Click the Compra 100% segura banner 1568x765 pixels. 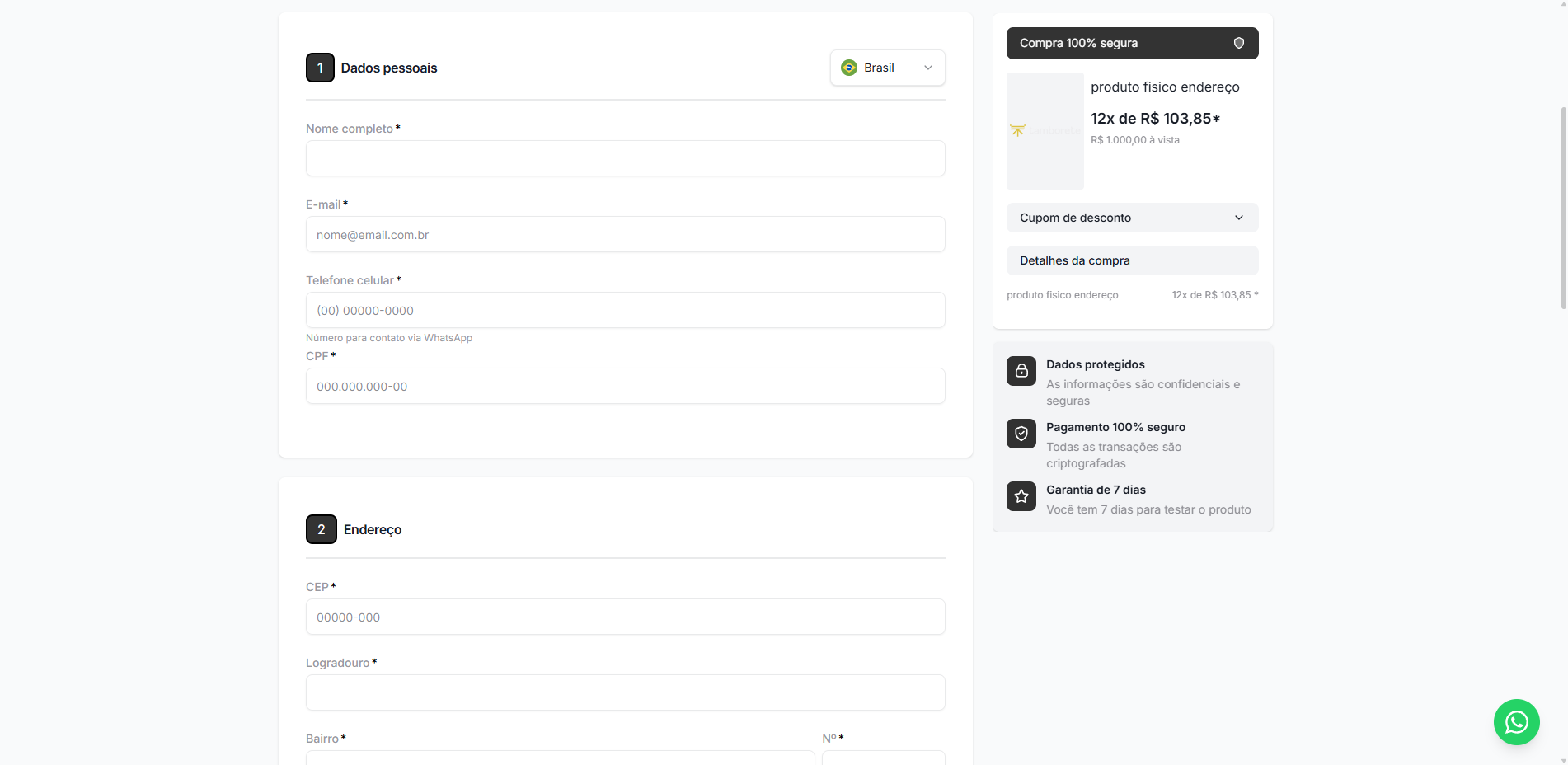[1132, 43]
